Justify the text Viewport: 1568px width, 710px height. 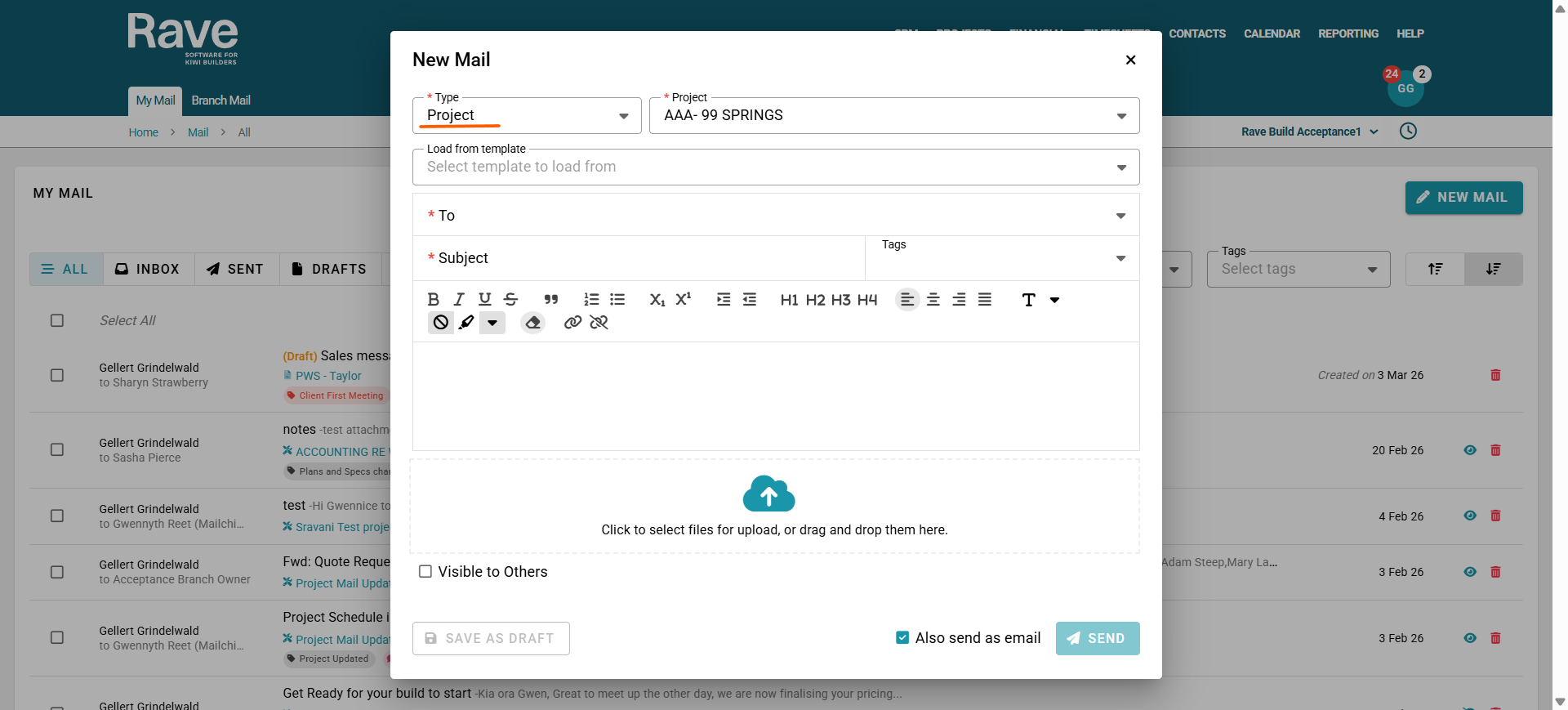(985, 300)
